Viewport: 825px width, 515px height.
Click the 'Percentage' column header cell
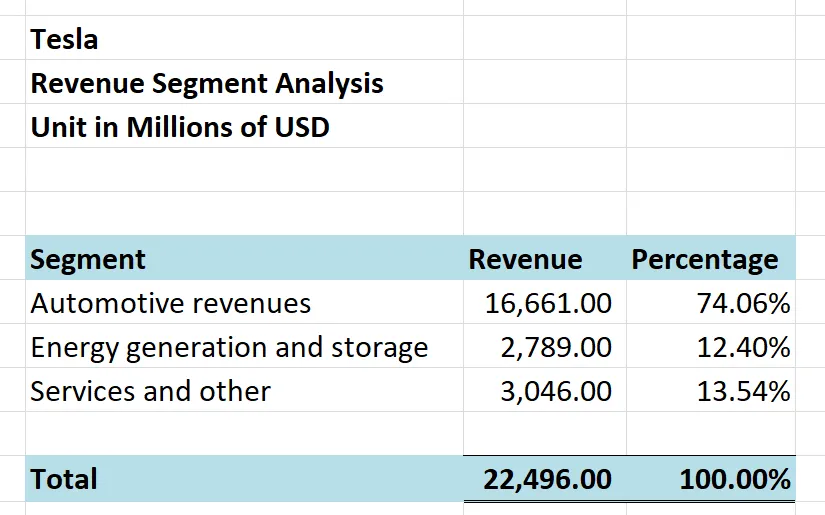pyautogui.click(x=711, y=258)
